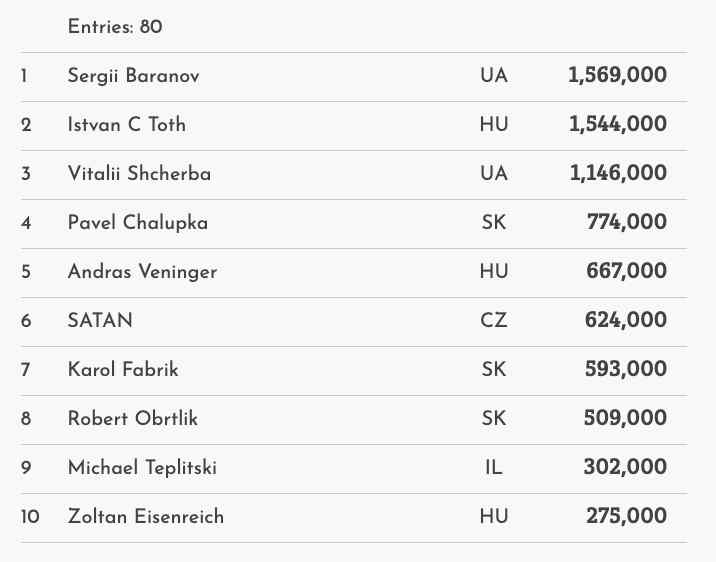
Task: Click the 1,146,000 chip value
Action: coord(618,174)
